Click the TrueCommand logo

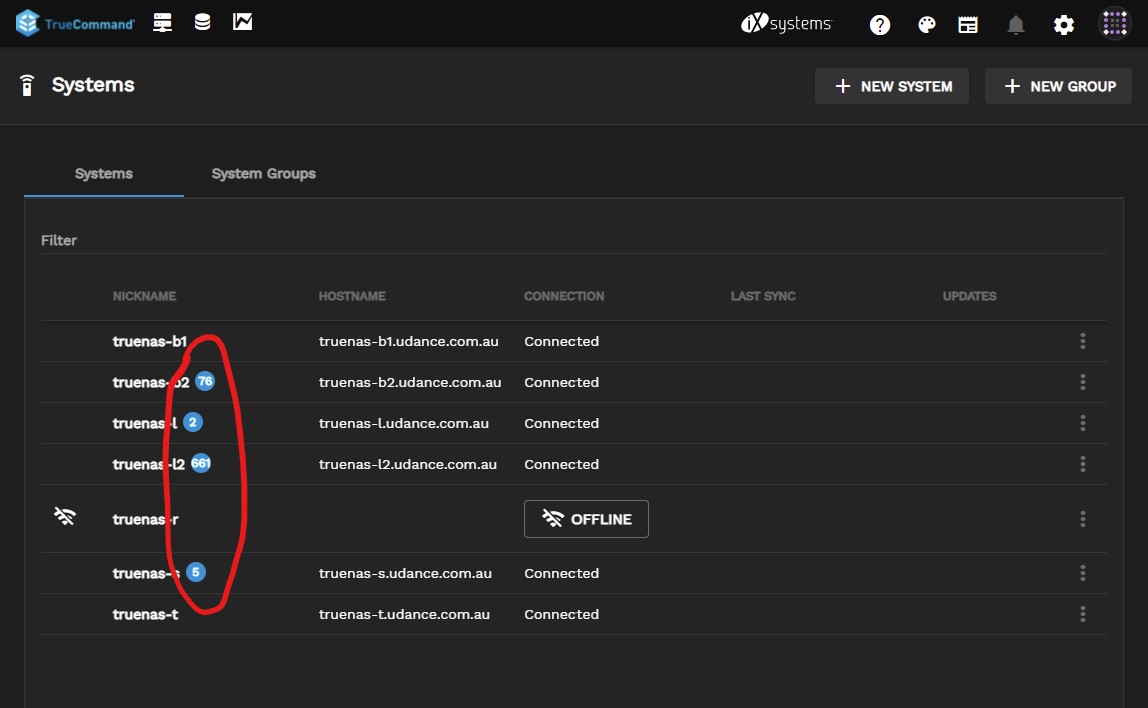(x=75, y=23)
